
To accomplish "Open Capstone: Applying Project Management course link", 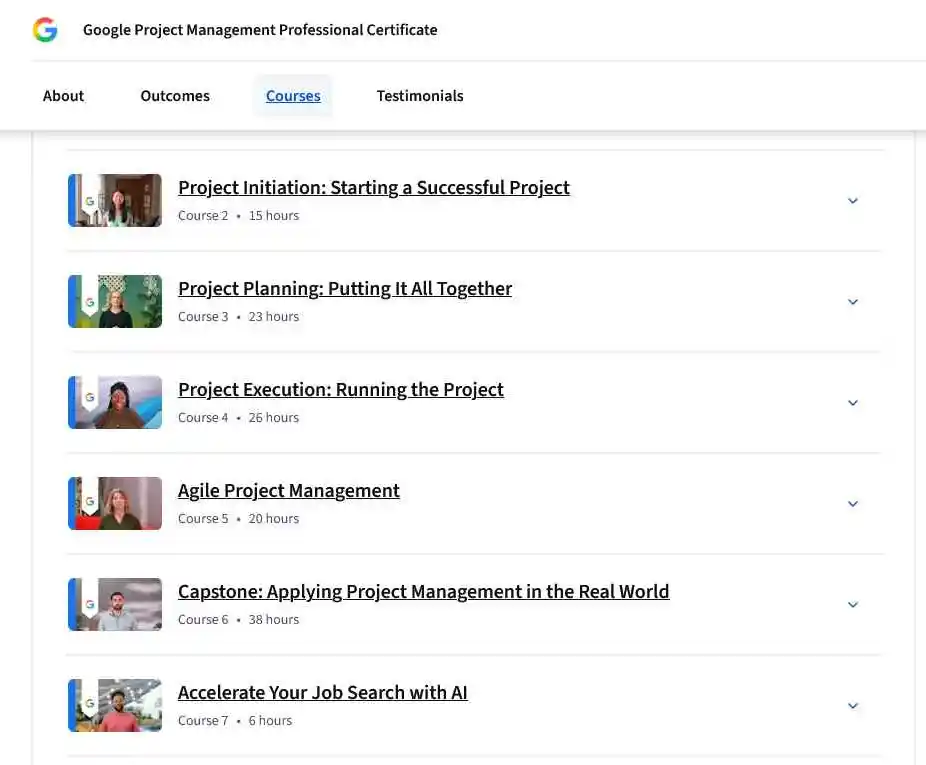I will (423, 591).
